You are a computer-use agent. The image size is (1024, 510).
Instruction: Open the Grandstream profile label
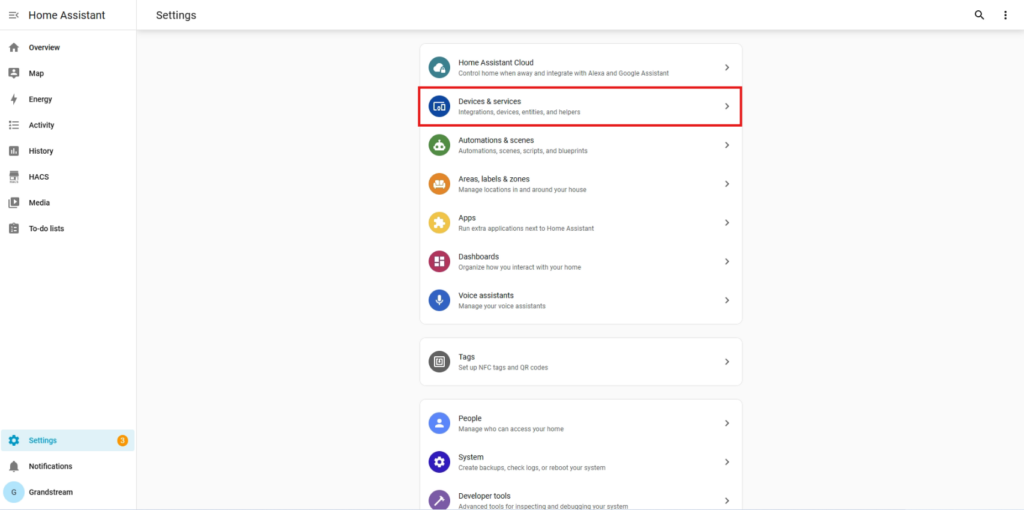click(50, 492)
